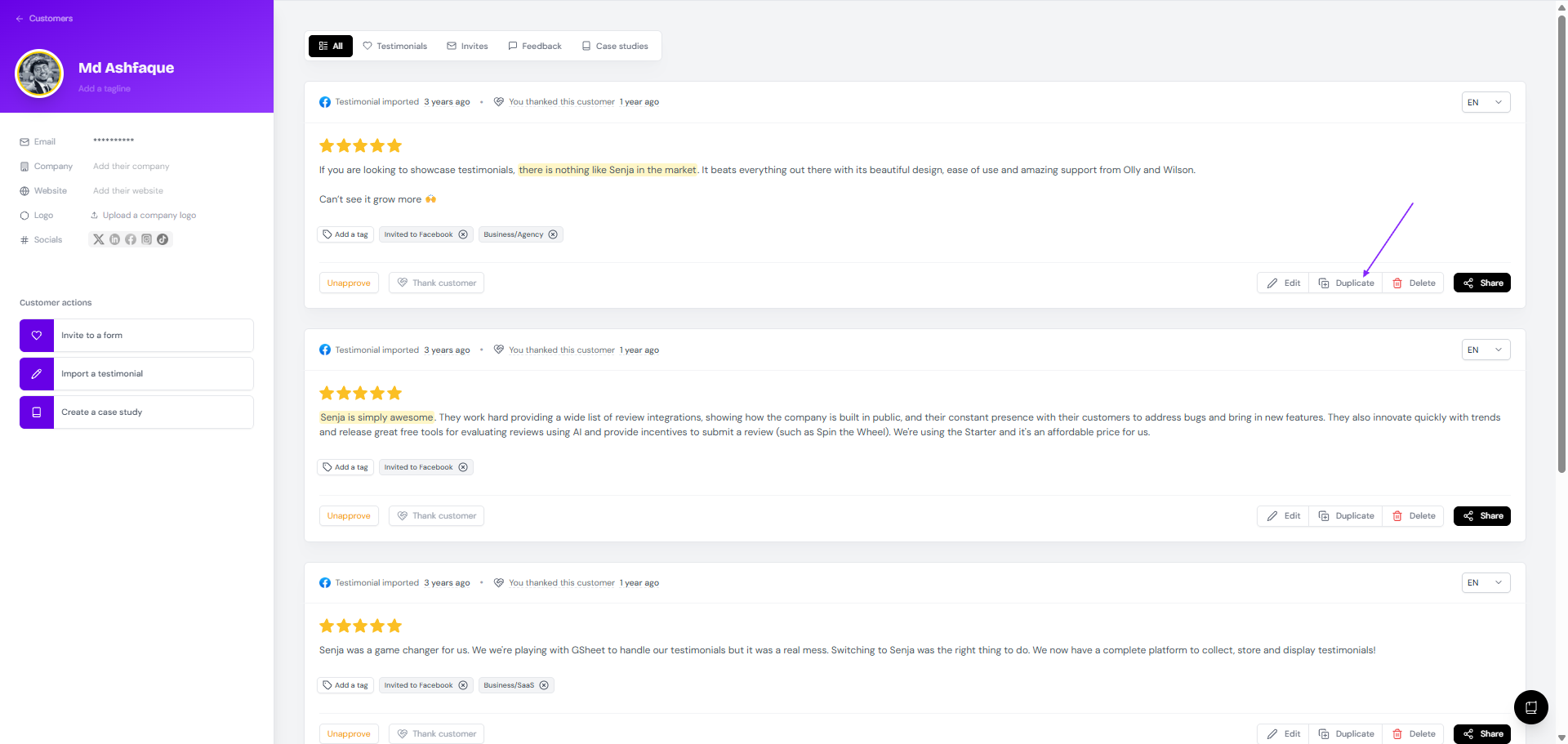Click the Md Ashfaque customer name

(x=127, y=68)
